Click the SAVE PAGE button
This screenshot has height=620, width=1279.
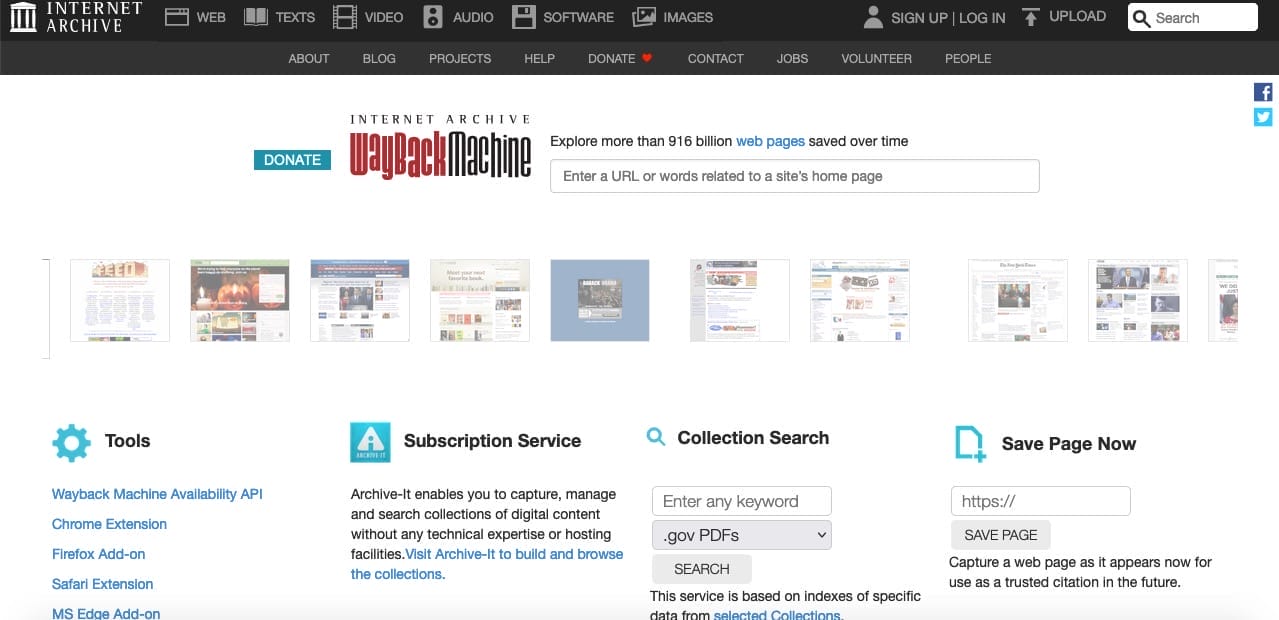point(1000,535)
